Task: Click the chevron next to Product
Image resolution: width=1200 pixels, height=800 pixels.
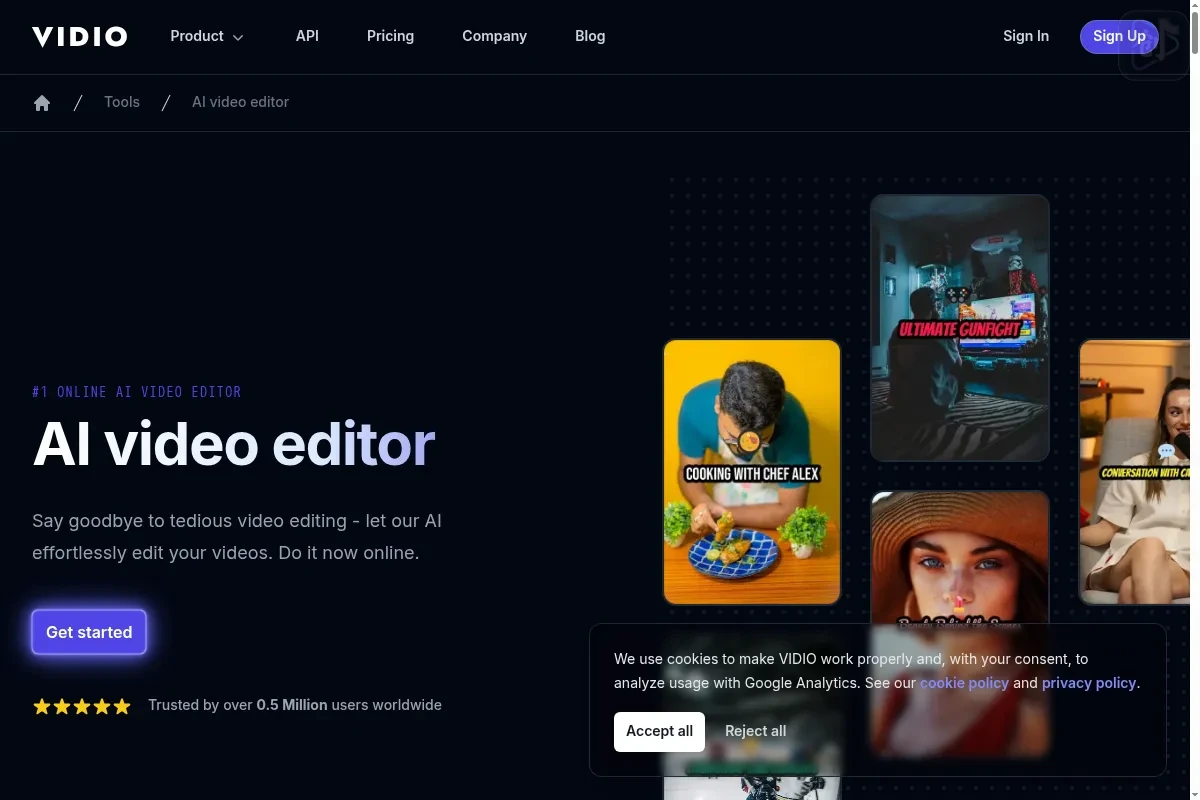Action: click(x=238, y=38)
